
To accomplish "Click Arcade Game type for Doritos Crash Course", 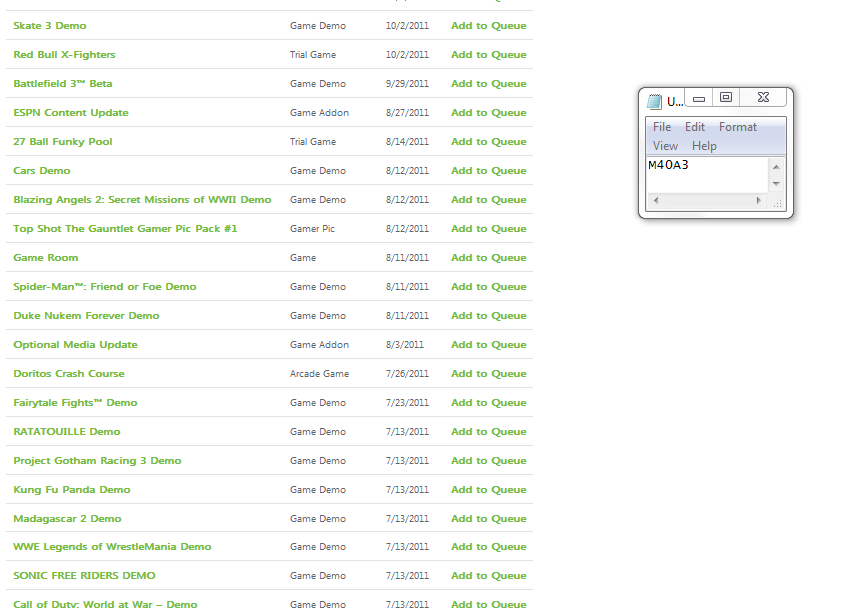I will coord(319,374).
